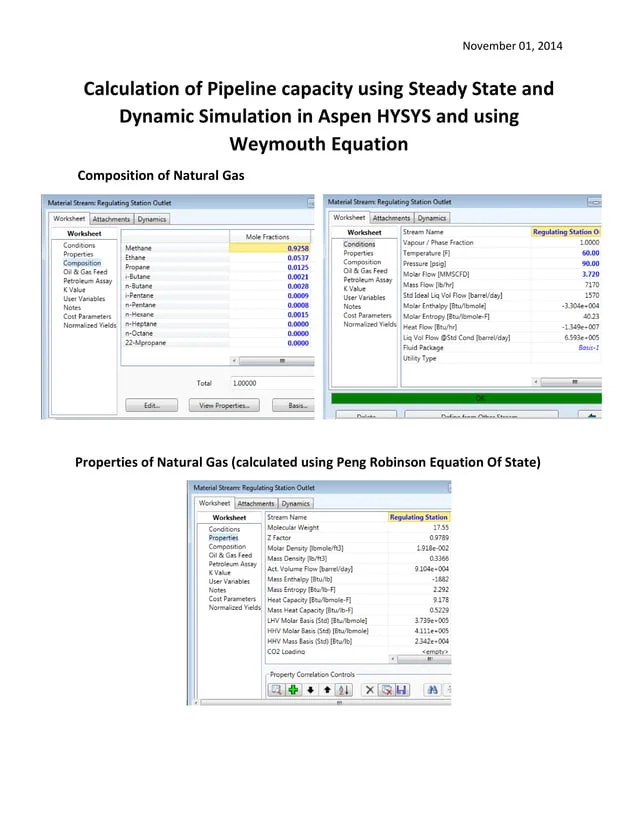638x826 pixels.
Task: Click left scroll arrow under Mole Fractions table
Action: 234,361
